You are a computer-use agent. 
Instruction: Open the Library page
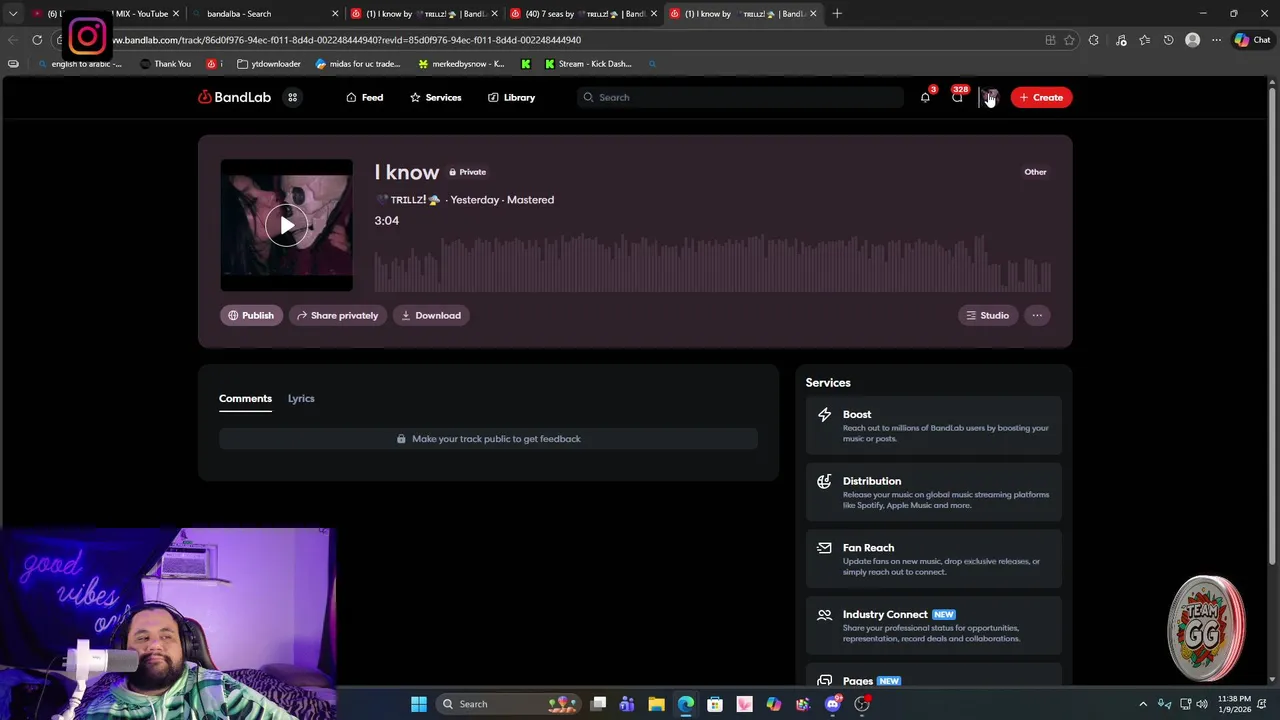point(511,97)
